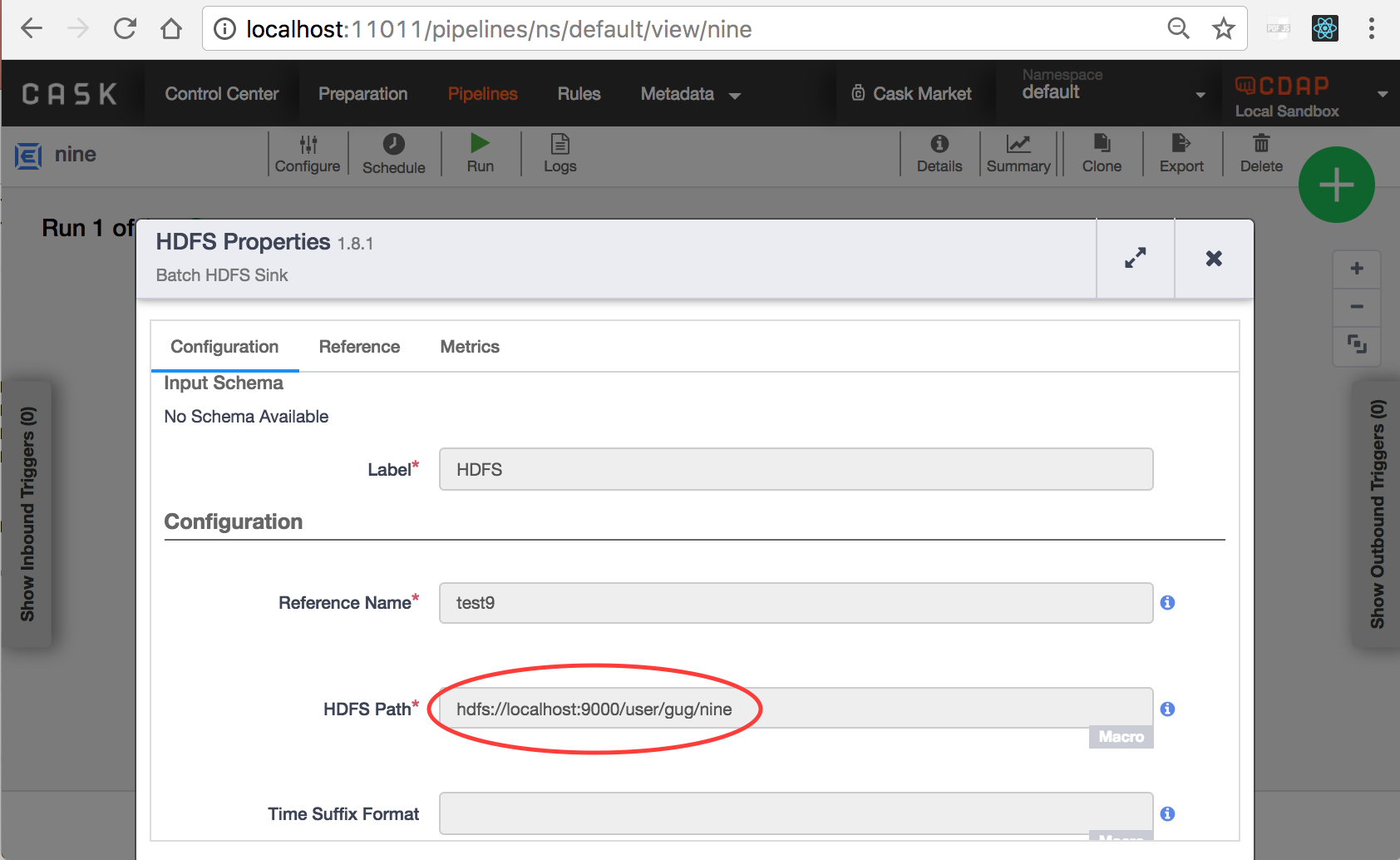This screenshot has width=1400, height=860.
Task: Expand the HDFS Properties dialog to full screen
Action: (x=1136, y=258)
